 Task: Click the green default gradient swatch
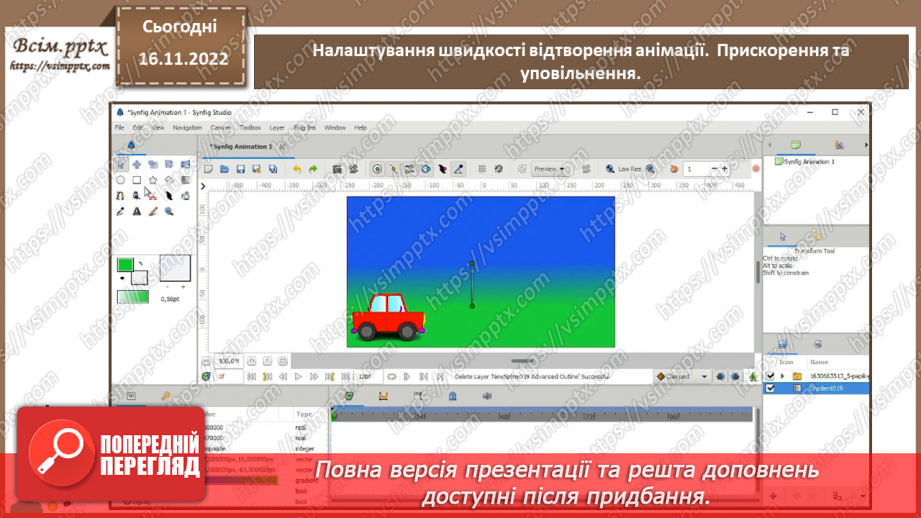(133, 297)
